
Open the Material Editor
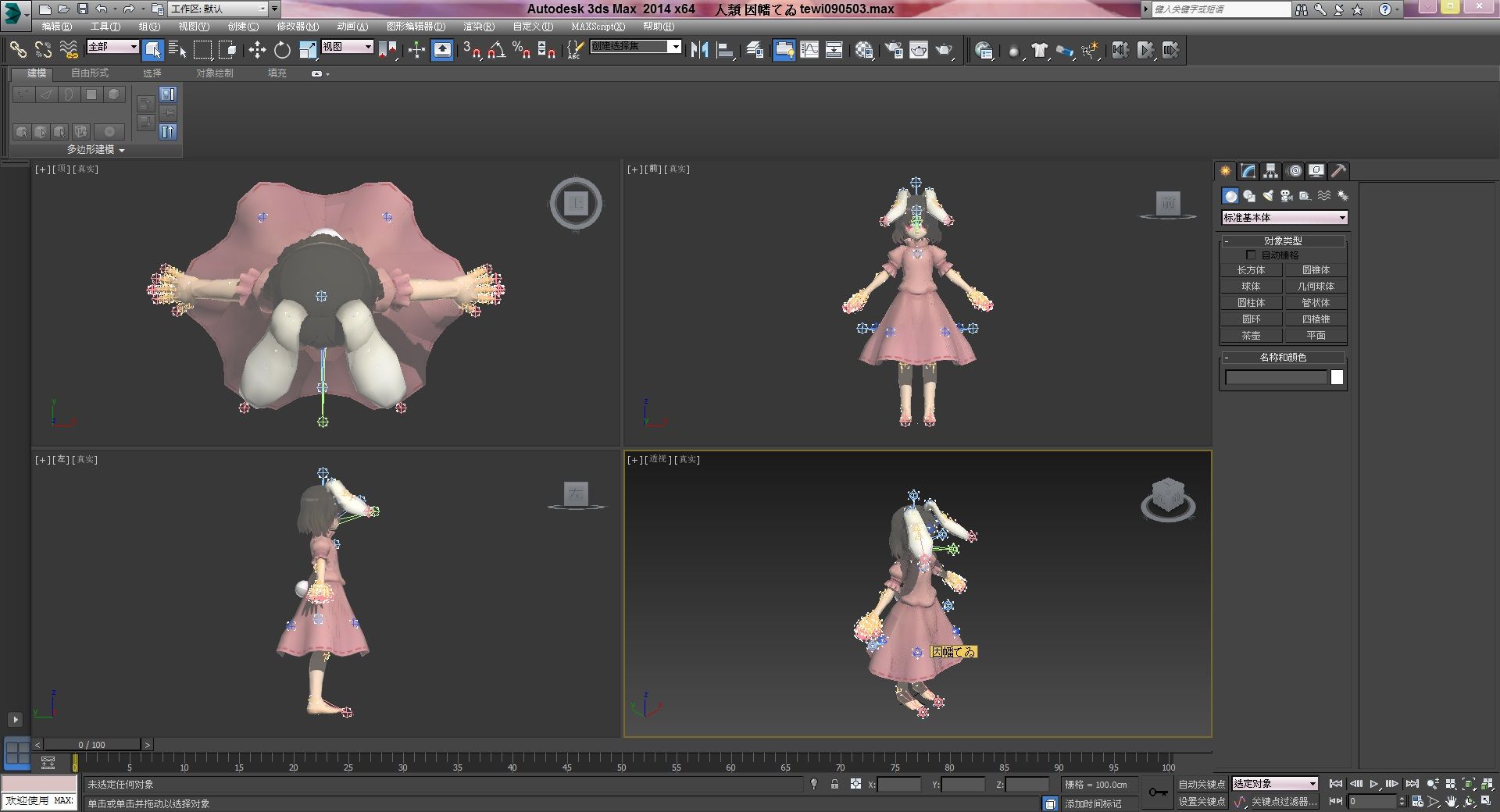click(863, 50)
